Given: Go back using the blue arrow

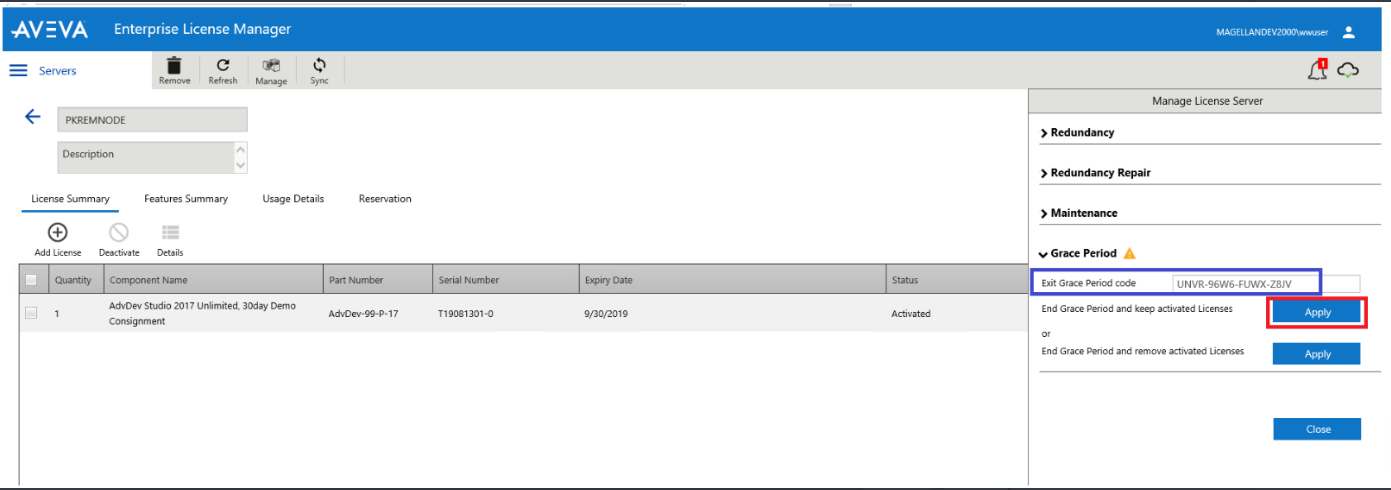Looking at the screenshot, I should 32,117.
